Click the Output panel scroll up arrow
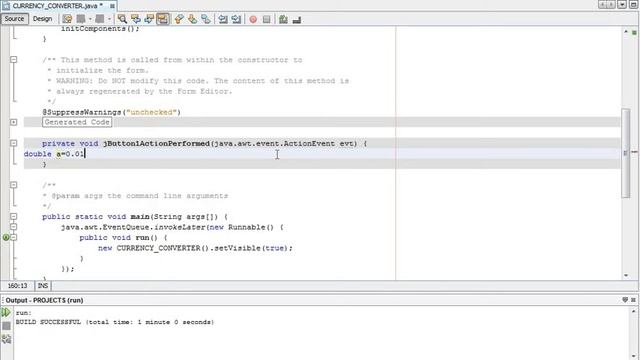 633,311
